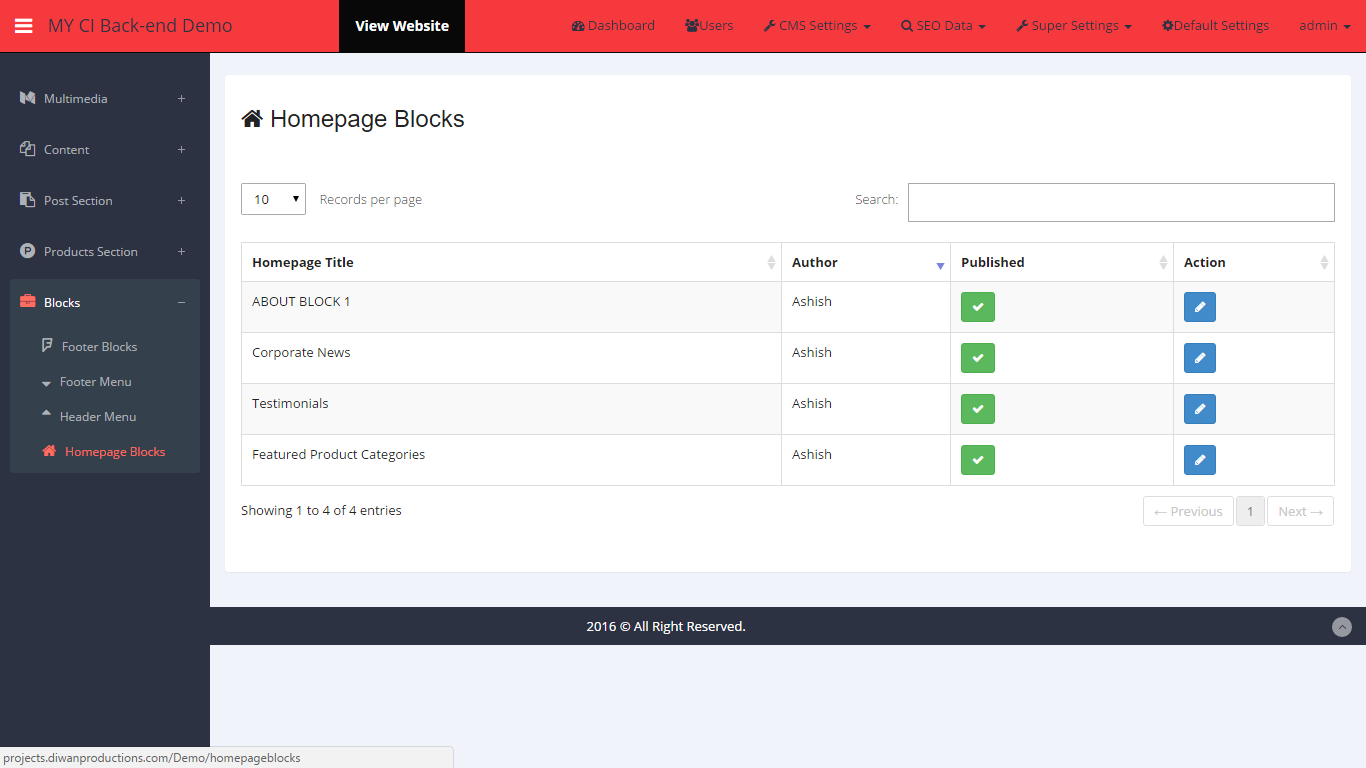Viewport: 1366px width, 768px height.
Task: Open the CMS Settings dropdown
Action: click(816, 25)
